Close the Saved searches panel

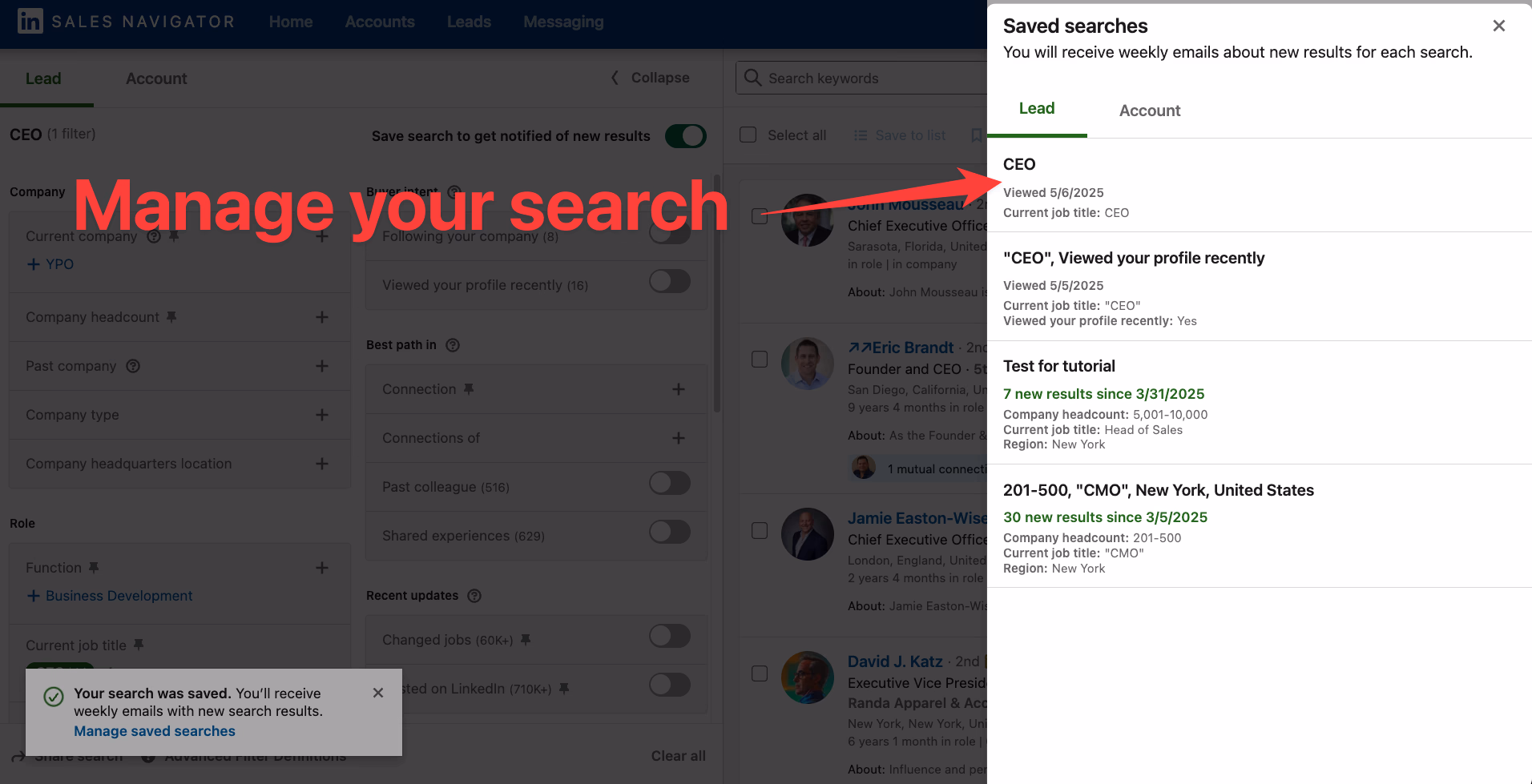click(1498, 26)
